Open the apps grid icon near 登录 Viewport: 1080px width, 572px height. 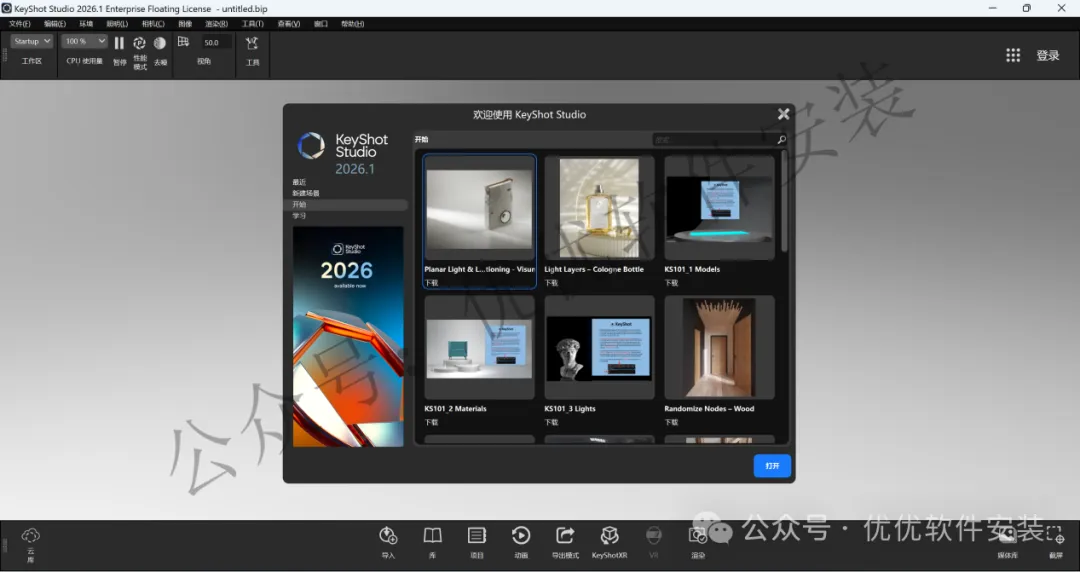pos(1012,56)
